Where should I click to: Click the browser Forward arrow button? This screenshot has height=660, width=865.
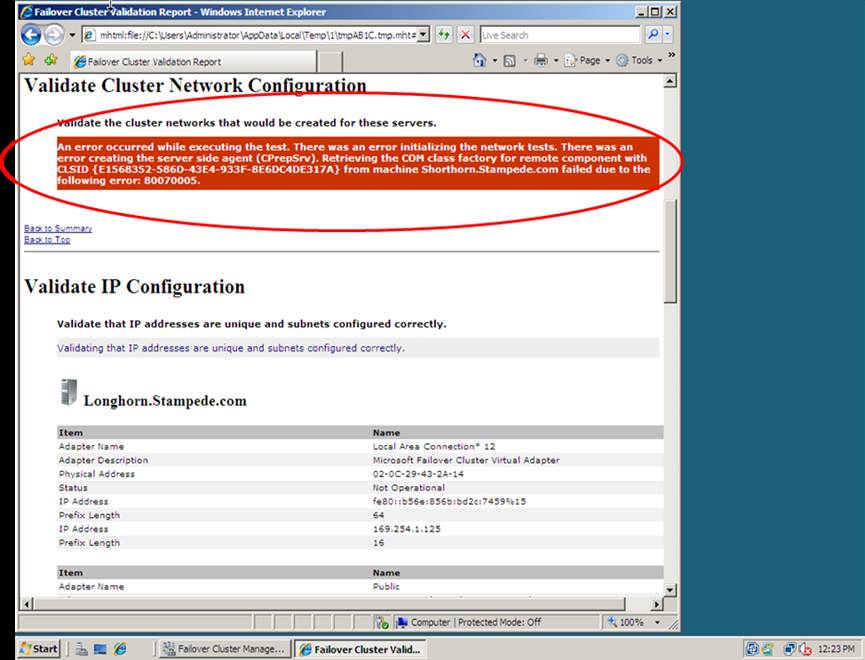pyautogui.click(x=54, y=35)
